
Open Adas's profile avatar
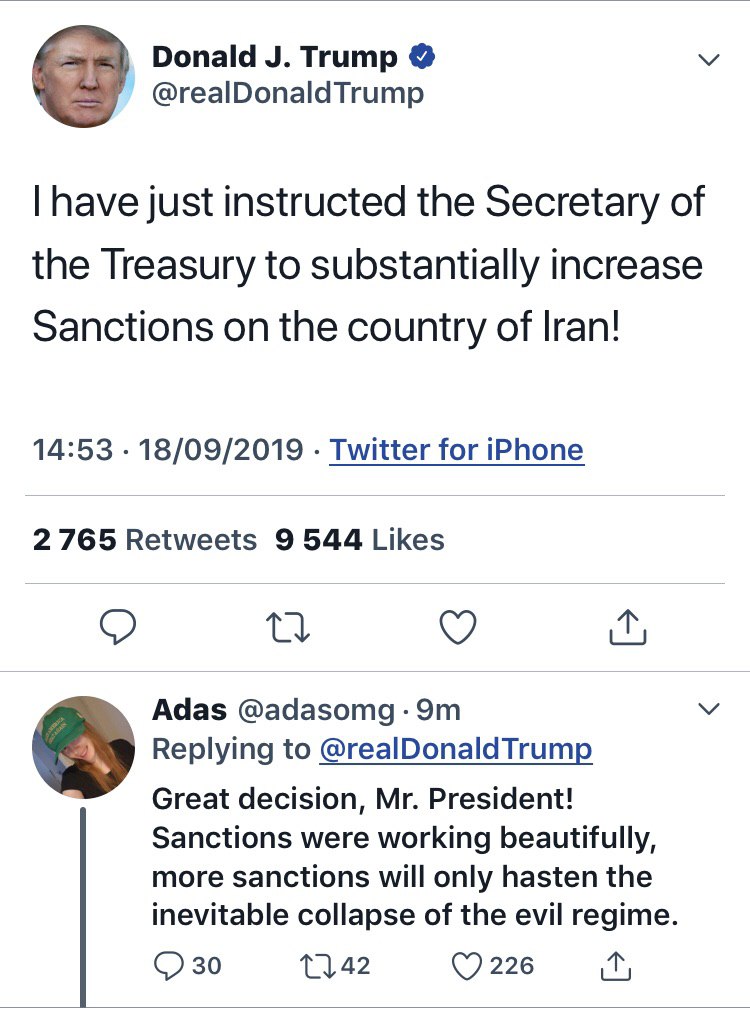pyautogui.click(x=83, y=747)
